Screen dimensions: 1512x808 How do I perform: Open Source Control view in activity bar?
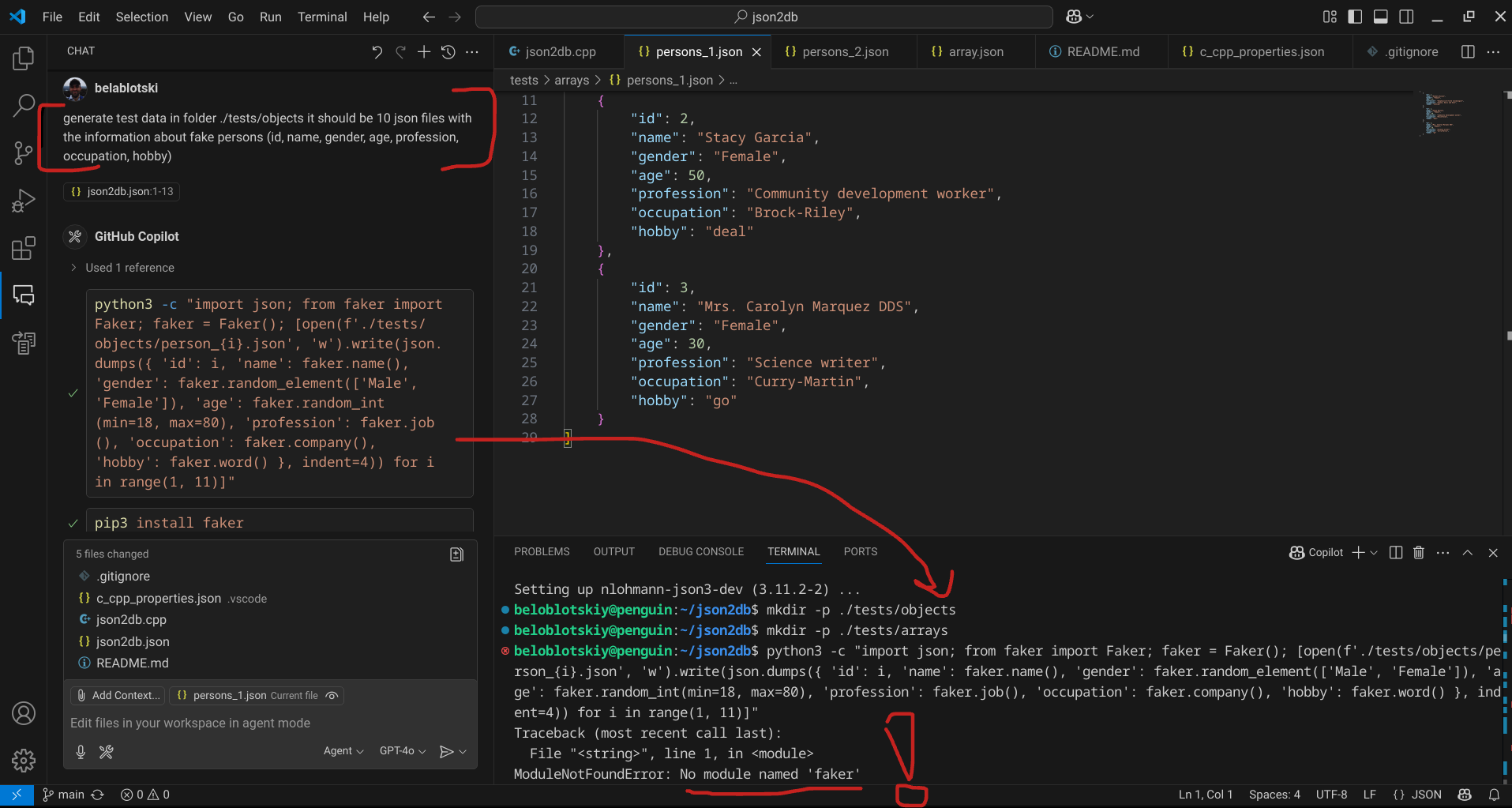[24, 152]
